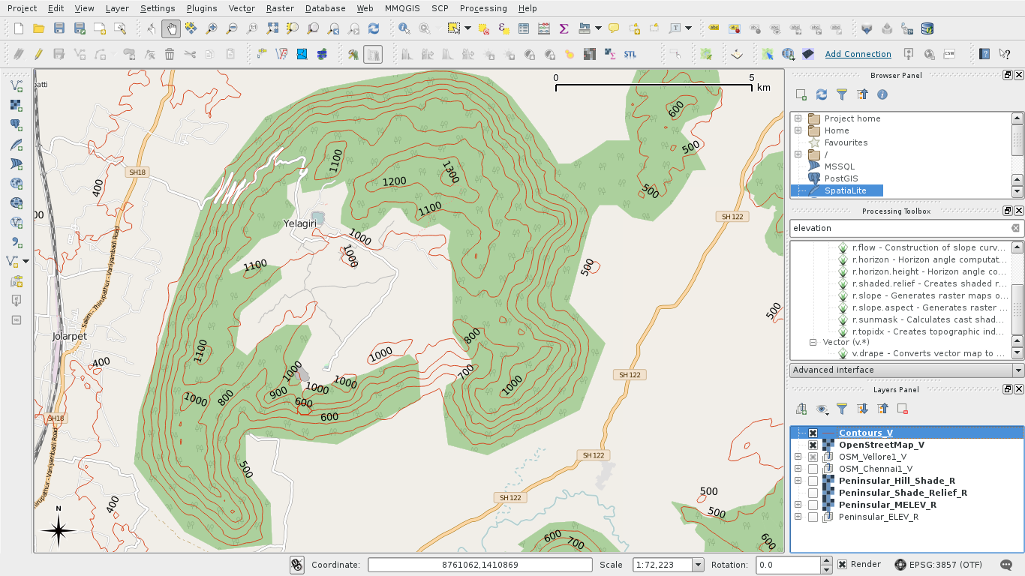1025x576 pixels.
Task: Select the Pan Map hand tool
Action: [171, 29]
